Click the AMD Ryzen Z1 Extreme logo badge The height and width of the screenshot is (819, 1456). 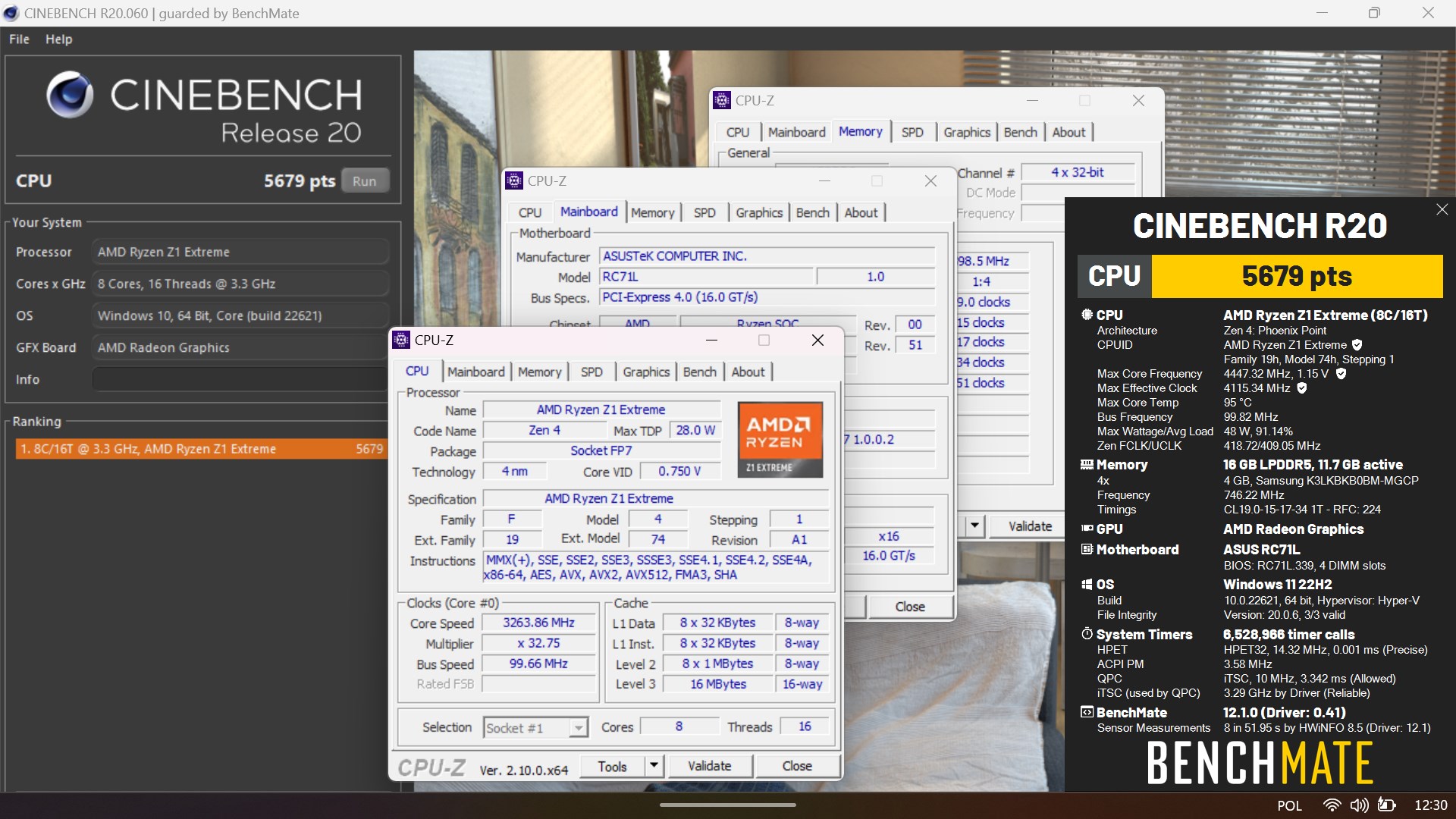pyautogui.click(x=780, y=440)
